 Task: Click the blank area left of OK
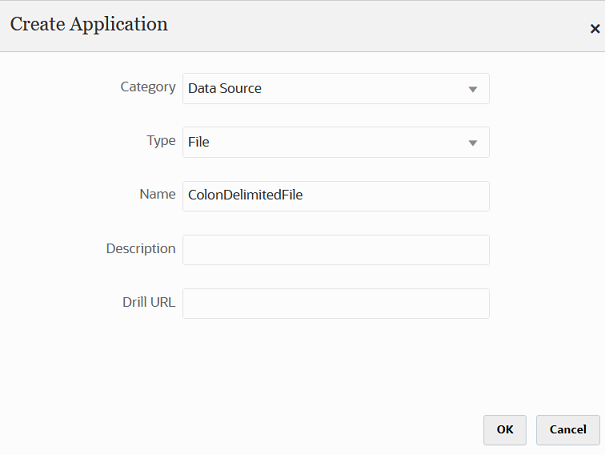[300, 429]
